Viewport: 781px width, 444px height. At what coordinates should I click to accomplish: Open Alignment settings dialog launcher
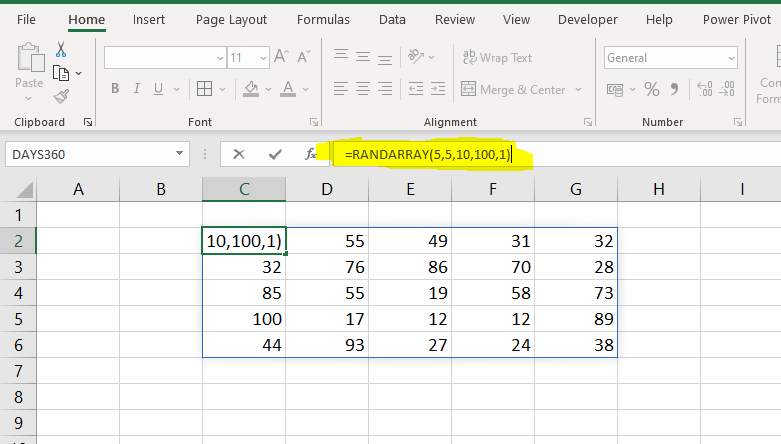point(588,122)
